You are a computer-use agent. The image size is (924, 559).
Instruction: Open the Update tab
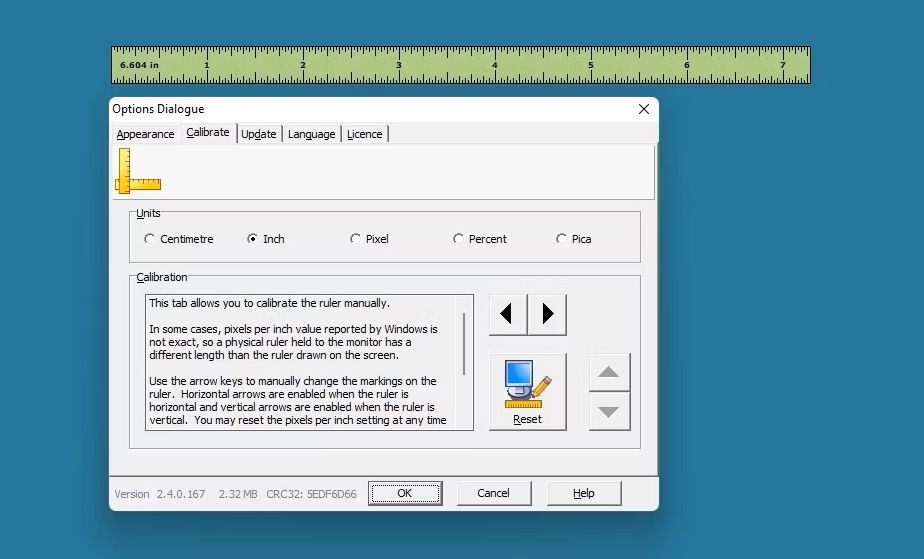[259, 134]
